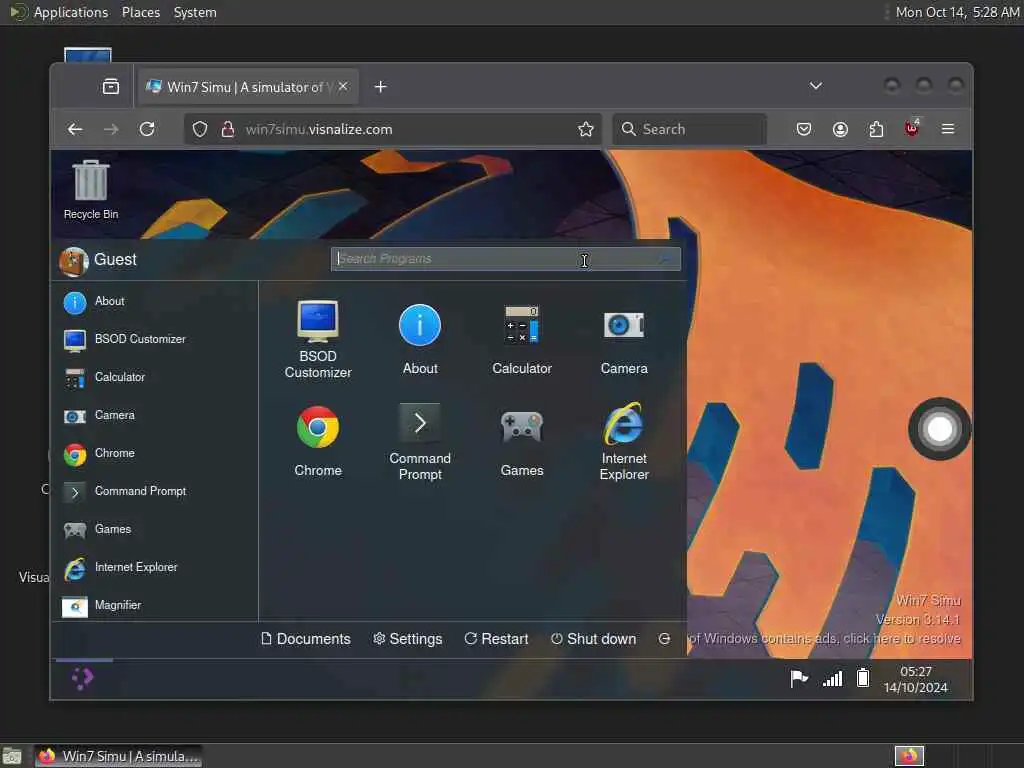1024x768 pixels.
Task: Open the action center flag icon
Action: (799, 679)
